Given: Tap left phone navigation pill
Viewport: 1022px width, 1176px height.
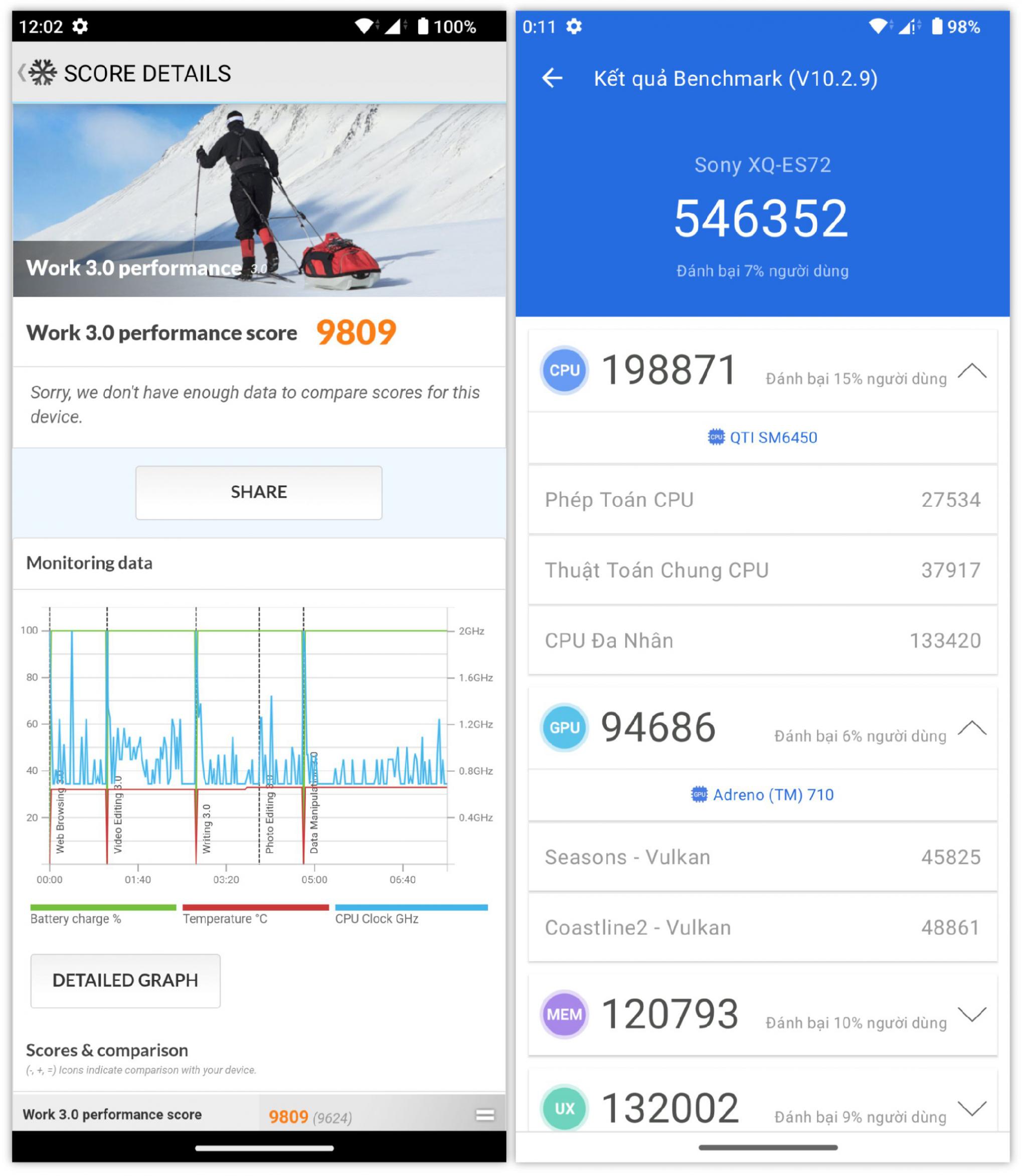Looking at the screenshot, I should click(x=264, y=1148).
